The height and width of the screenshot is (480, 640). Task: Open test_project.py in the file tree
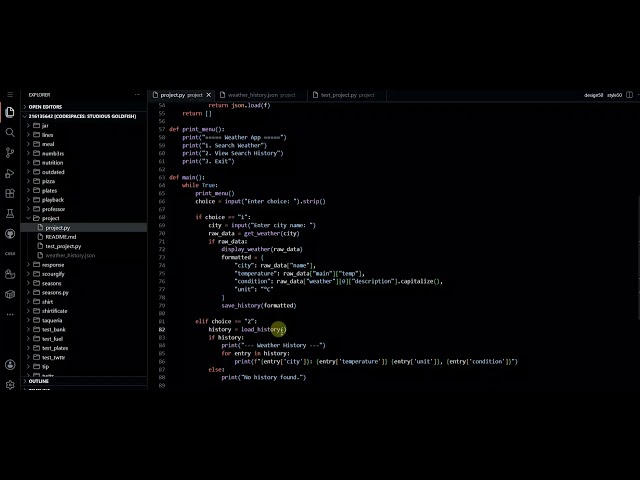pos(84,246)
